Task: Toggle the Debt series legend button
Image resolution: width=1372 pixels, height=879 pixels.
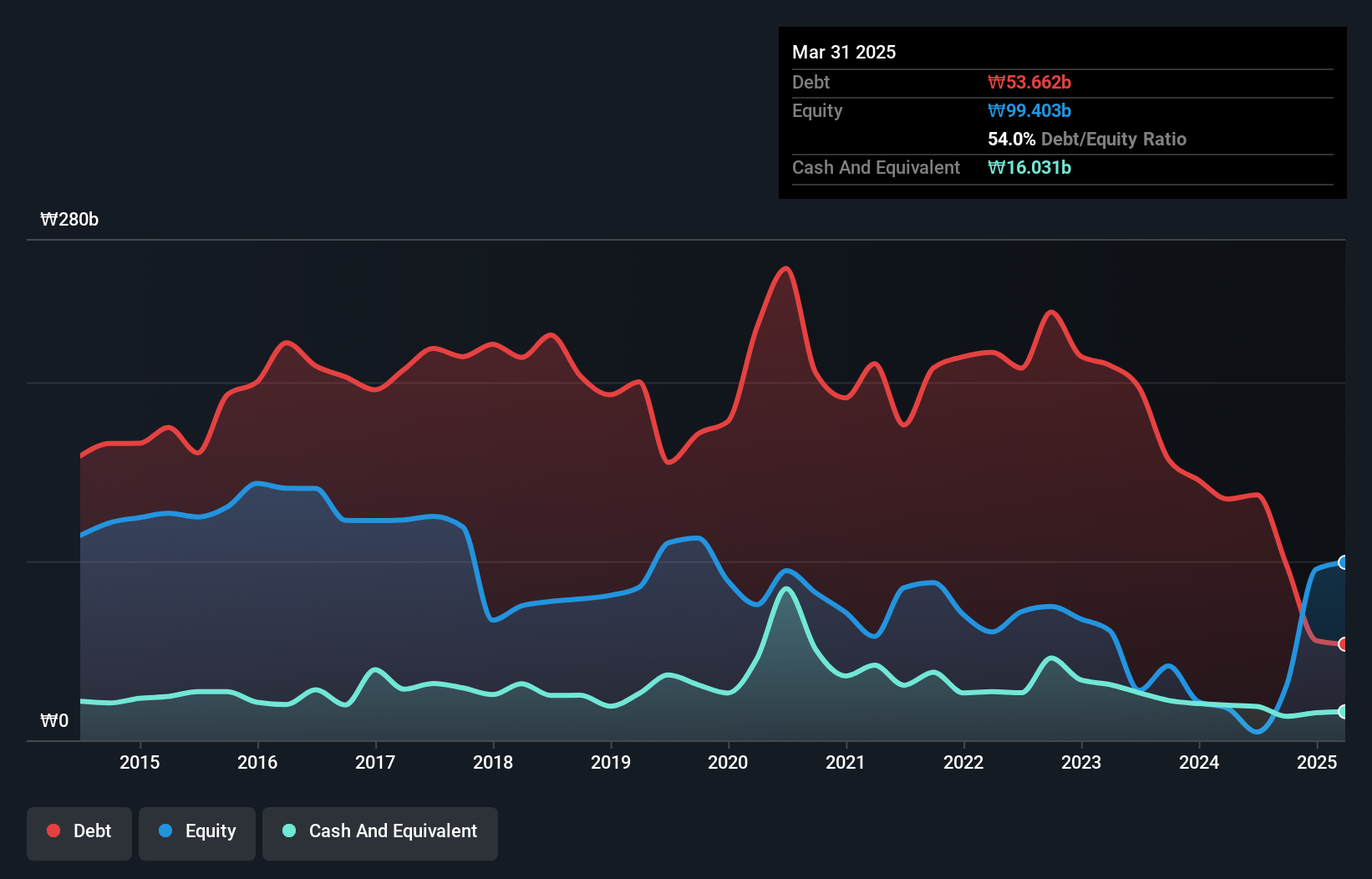Action: point(79,833)
